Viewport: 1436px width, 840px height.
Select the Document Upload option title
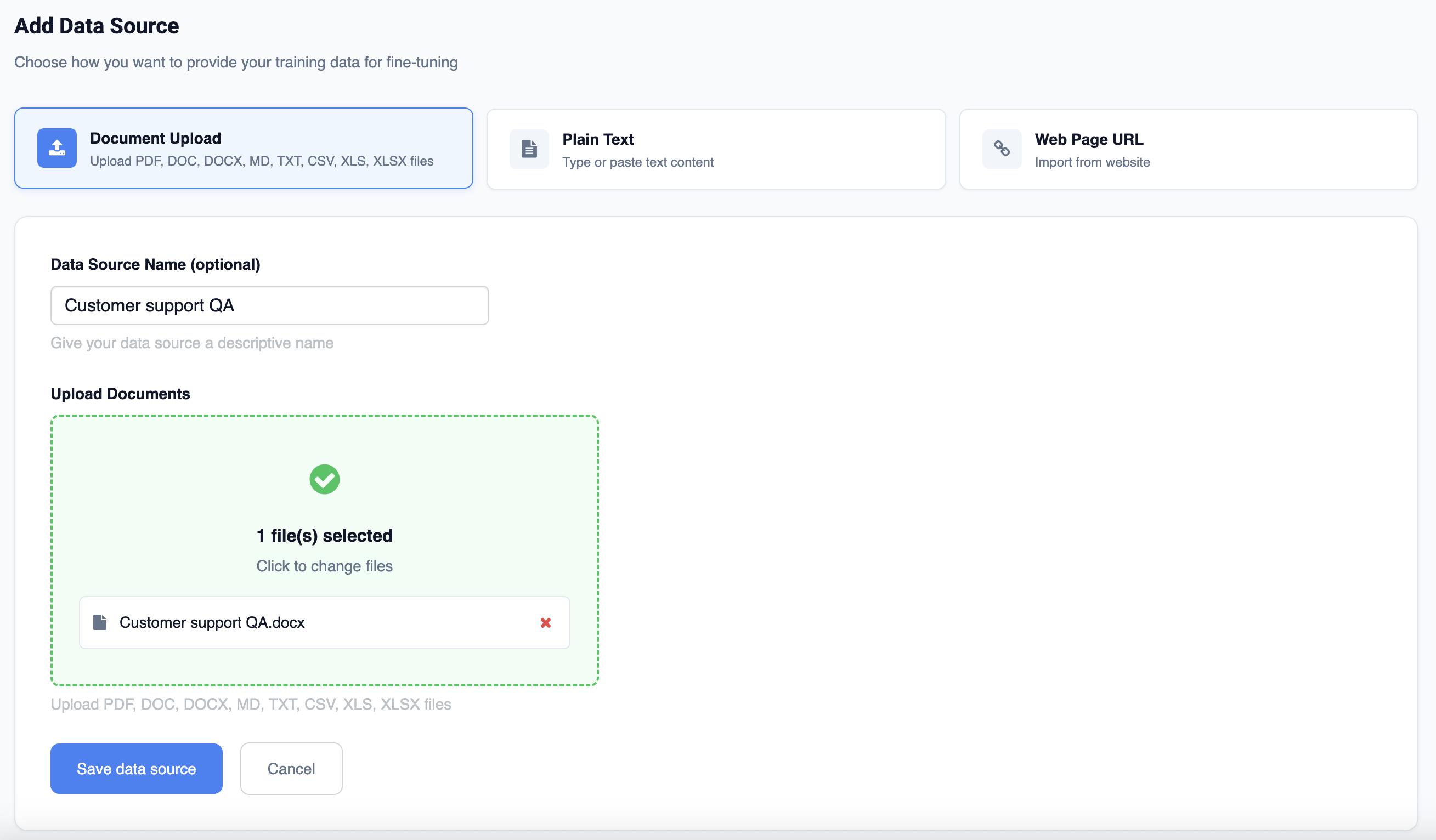click(155, 138)
